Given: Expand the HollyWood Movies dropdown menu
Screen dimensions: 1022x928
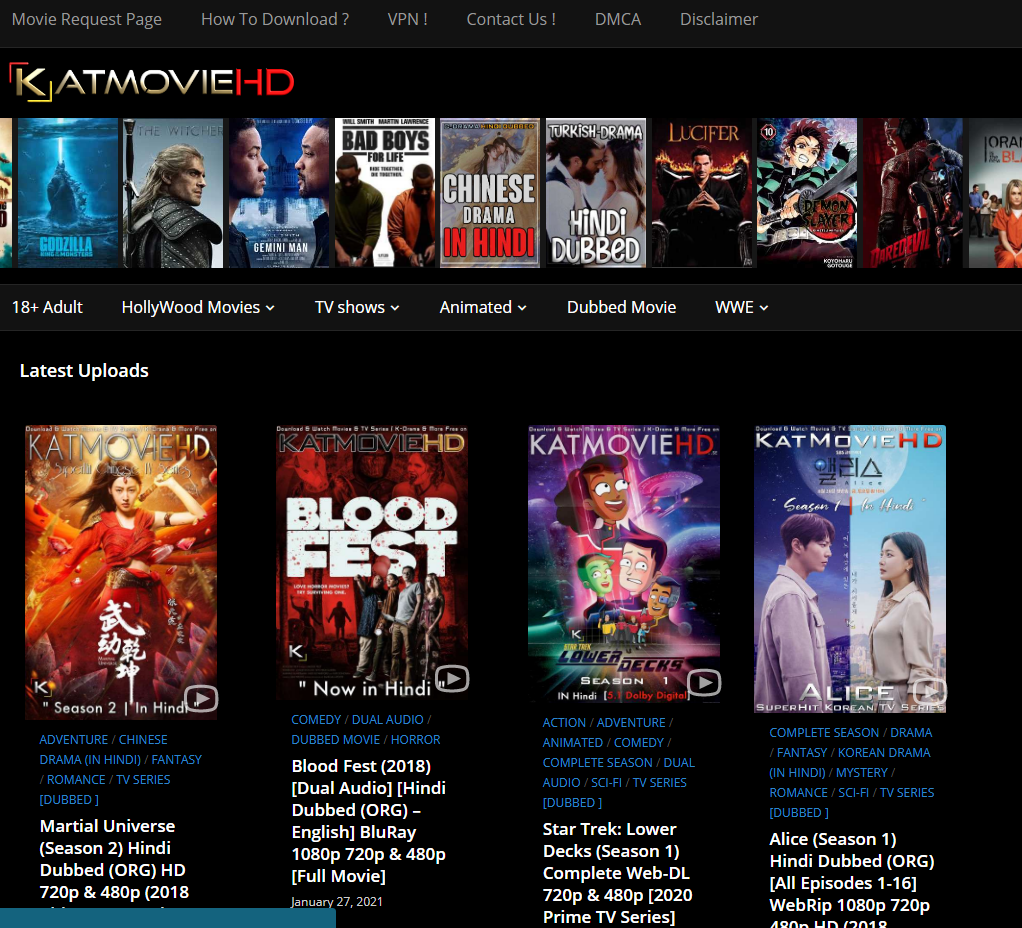Looking at the screenshot, I should pyautogui.click(x=198, y=307).
